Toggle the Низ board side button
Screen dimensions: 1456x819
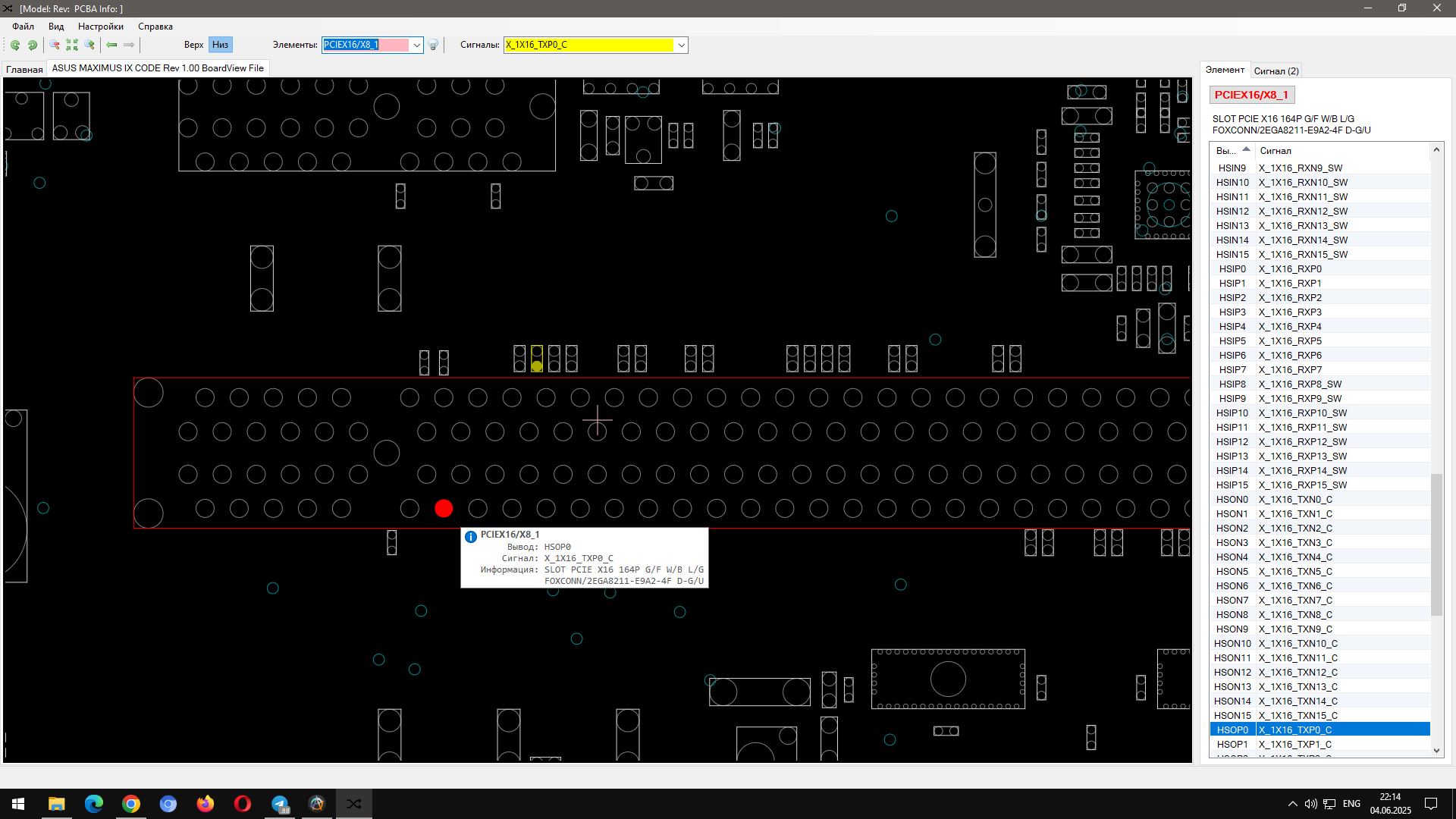[x=220, y=45]
